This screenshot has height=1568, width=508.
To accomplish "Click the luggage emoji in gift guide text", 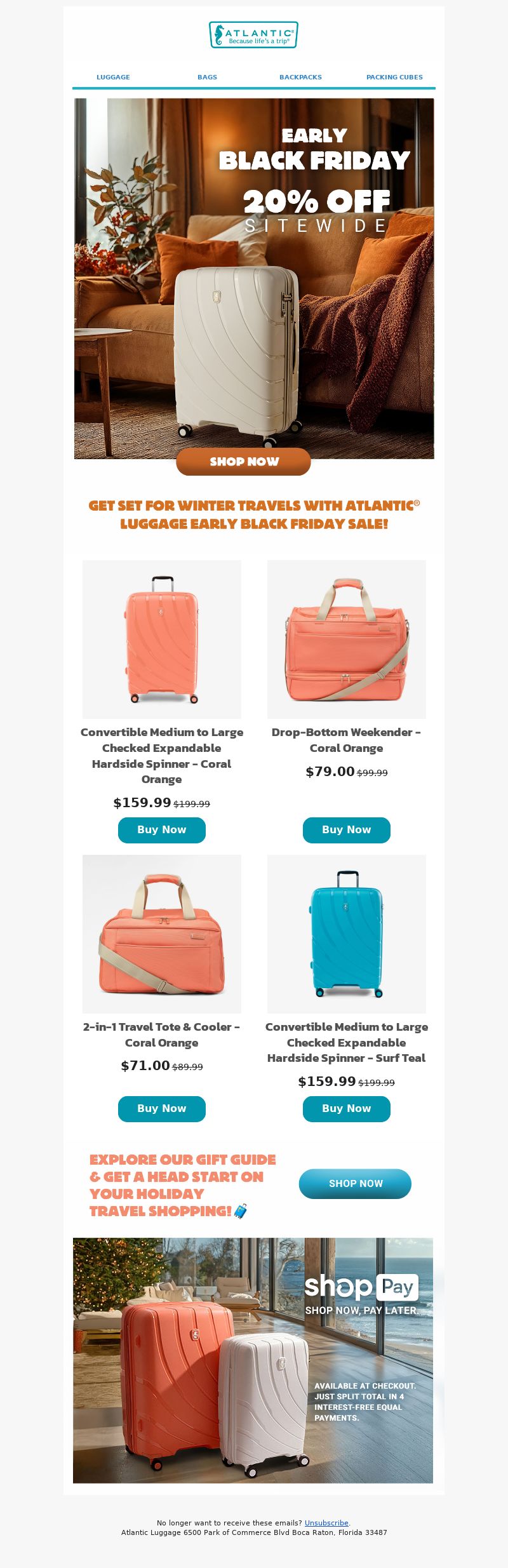I will (x=241, y=1211).
